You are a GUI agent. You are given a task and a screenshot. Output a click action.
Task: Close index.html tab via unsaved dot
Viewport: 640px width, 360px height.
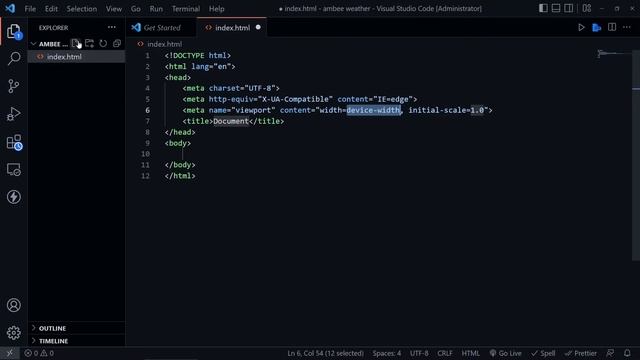tap(258, 27)
